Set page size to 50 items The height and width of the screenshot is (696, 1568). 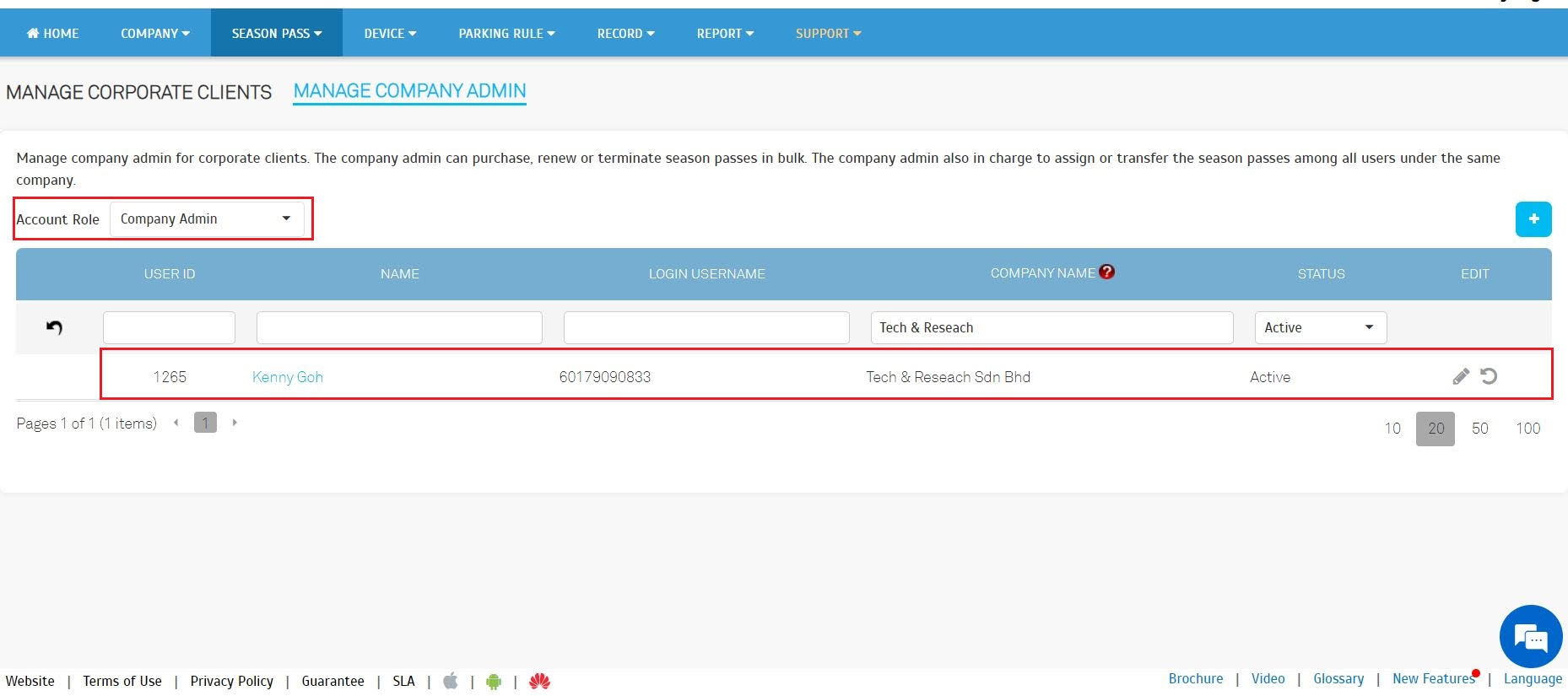tap(1479, 429)
